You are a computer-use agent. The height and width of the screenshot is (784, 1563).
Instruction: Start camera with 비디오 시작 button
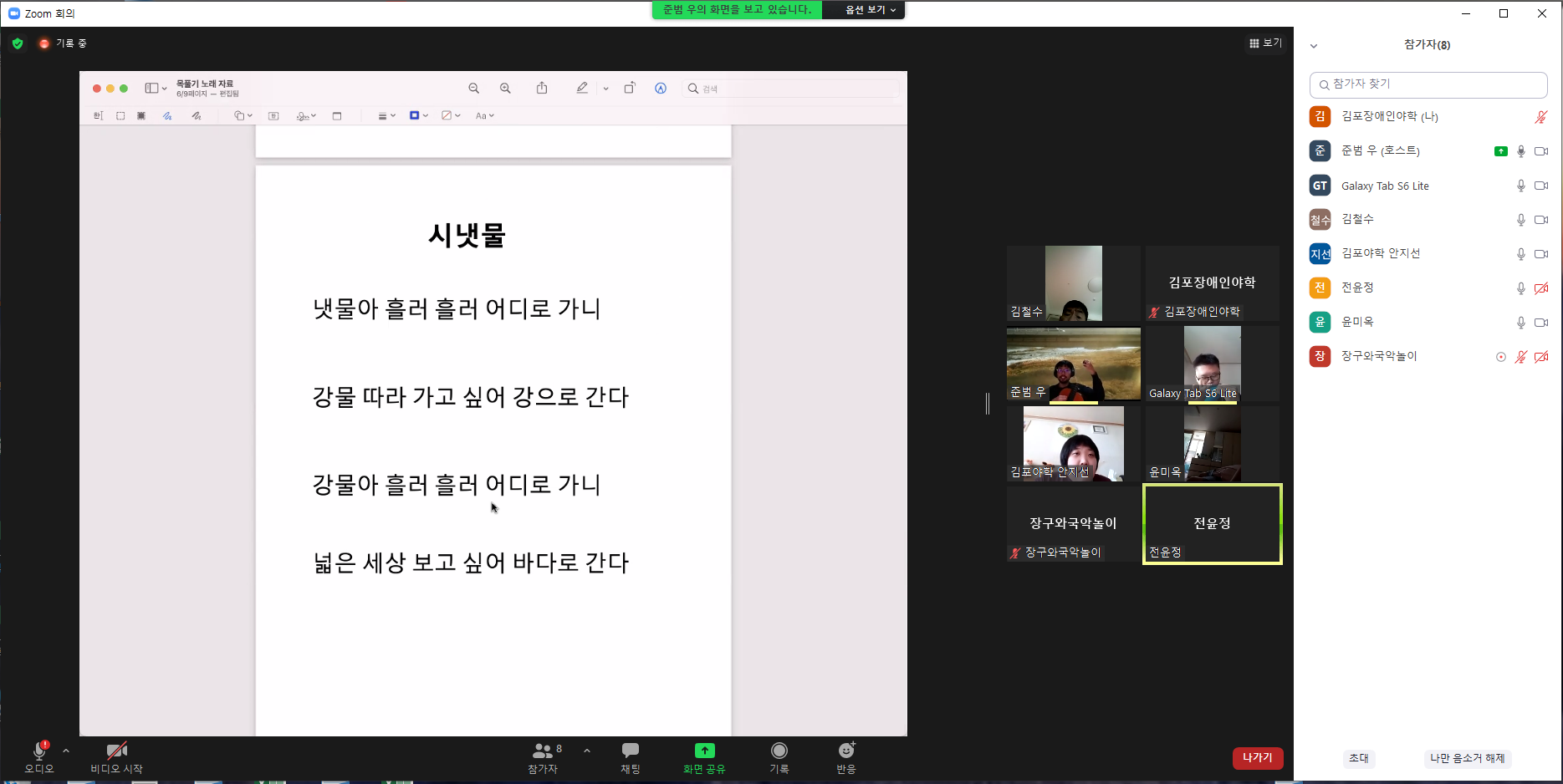click(117, 757)
